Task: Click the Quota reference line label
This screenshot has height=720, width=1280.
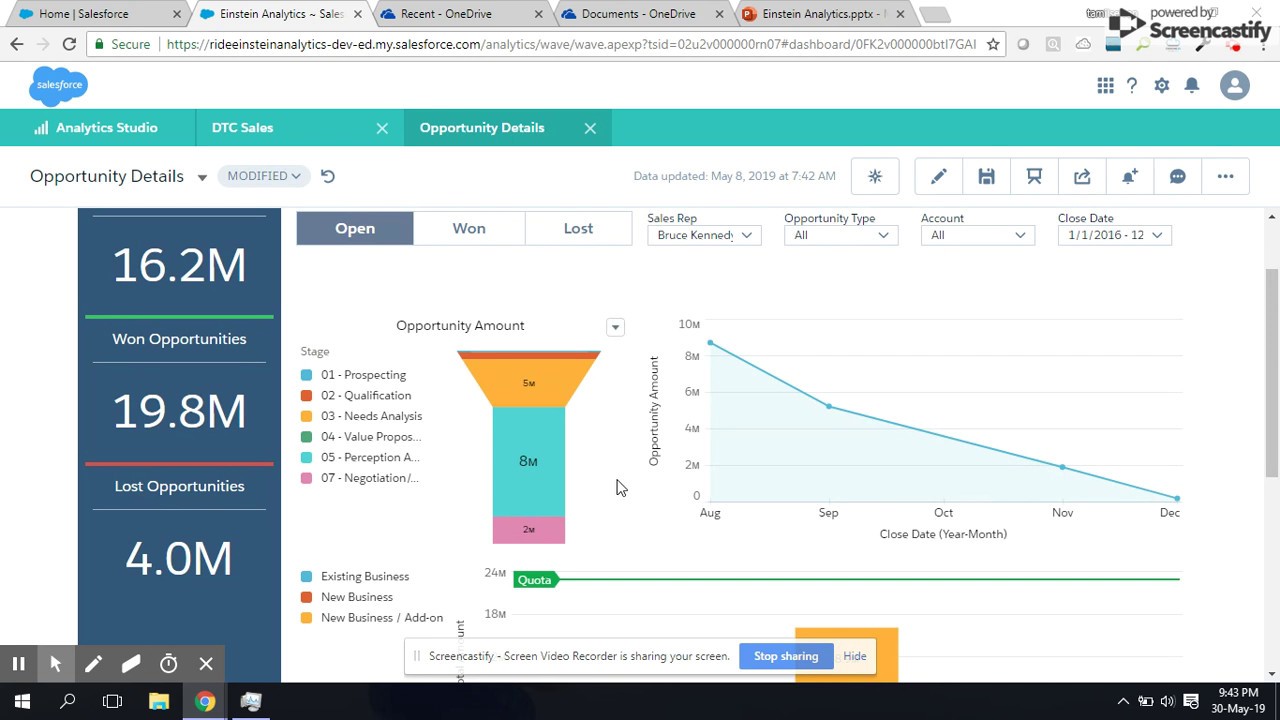Action: (x=535, y=580)
